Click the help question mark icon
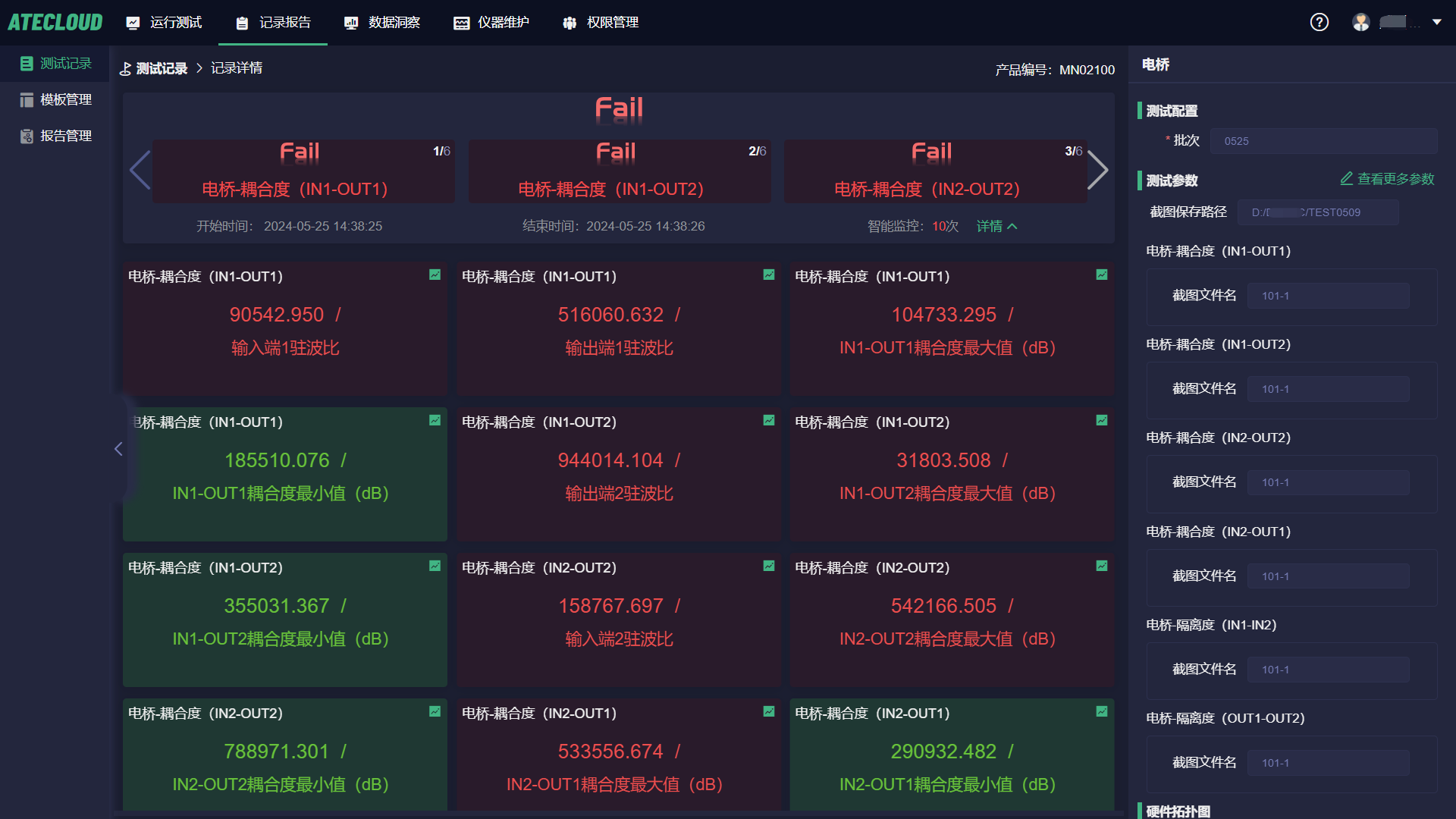Screen dimensions: 1456x819 1319,22
